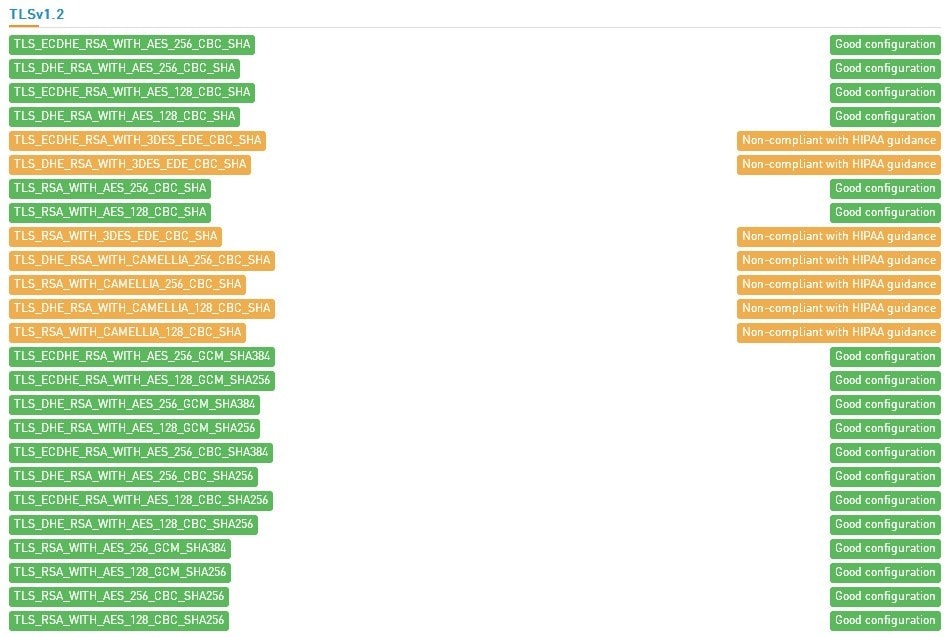Click Good configuration badge for TLS_RSA_WITH_AES_128_CBC_SHA
The height and width of the screenshot is (637, 949).
tap(885, 212)
